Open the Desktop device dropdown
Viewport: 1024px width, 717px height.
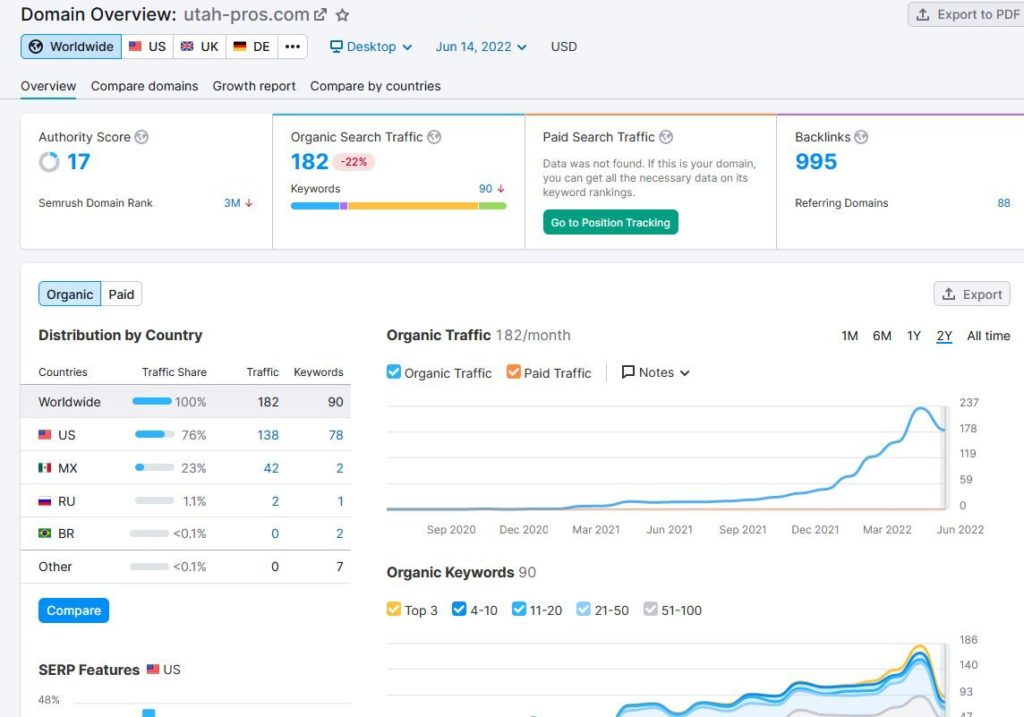[371, 46]
